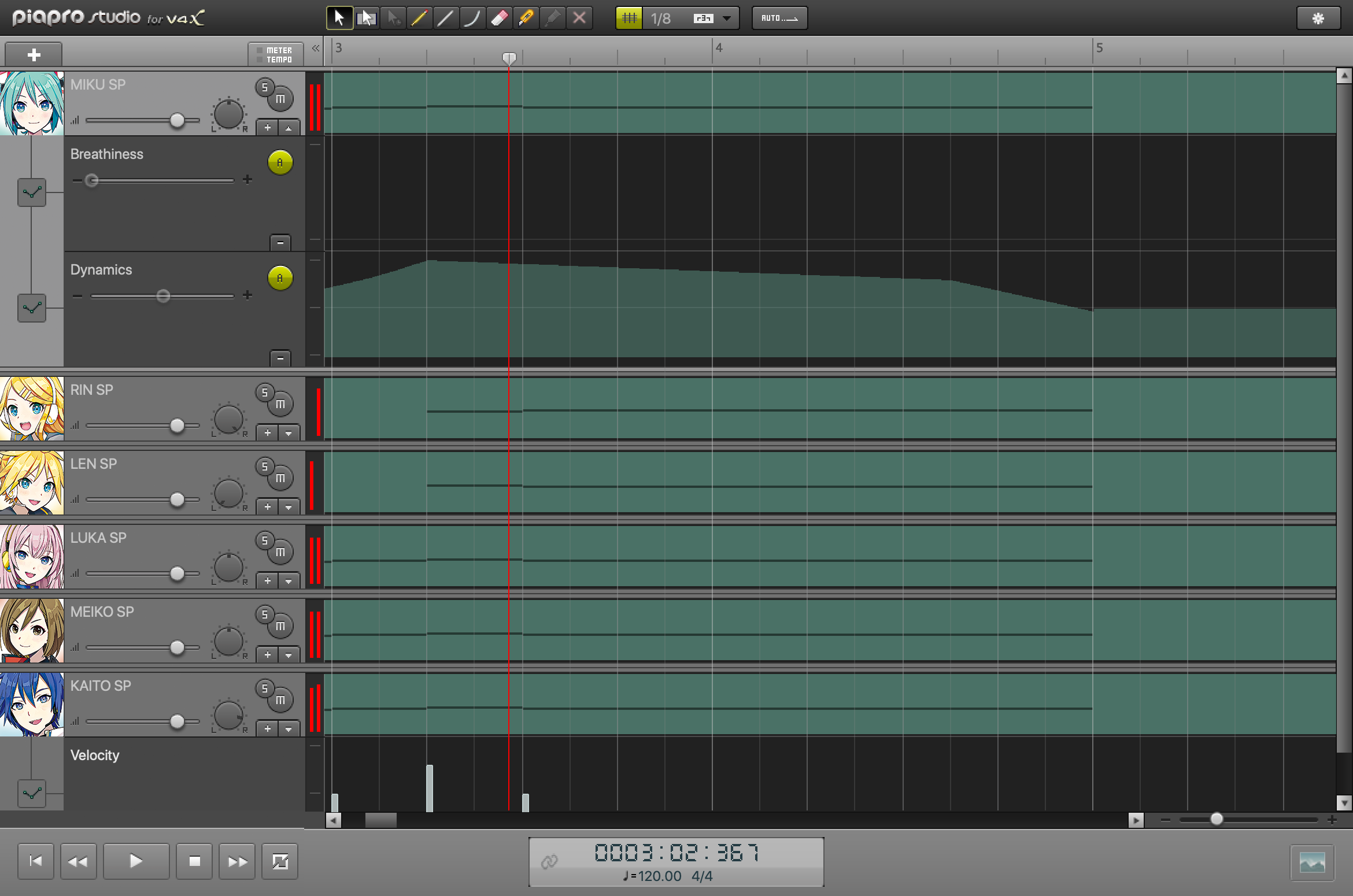Click the 120.00 tempo value
1353x896 pixels.
coord(659,876)
